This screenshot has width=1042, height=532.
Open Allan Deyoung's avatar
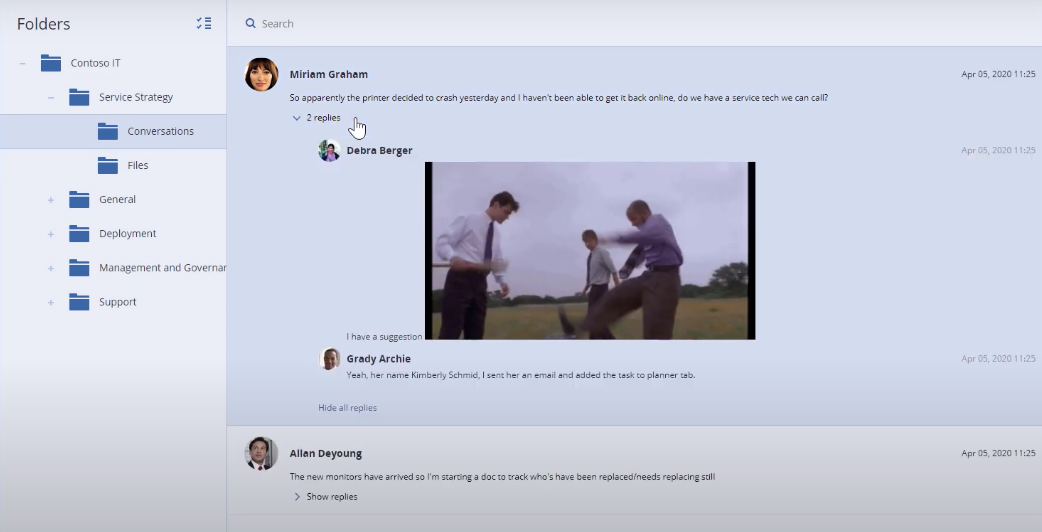(261, 454)
